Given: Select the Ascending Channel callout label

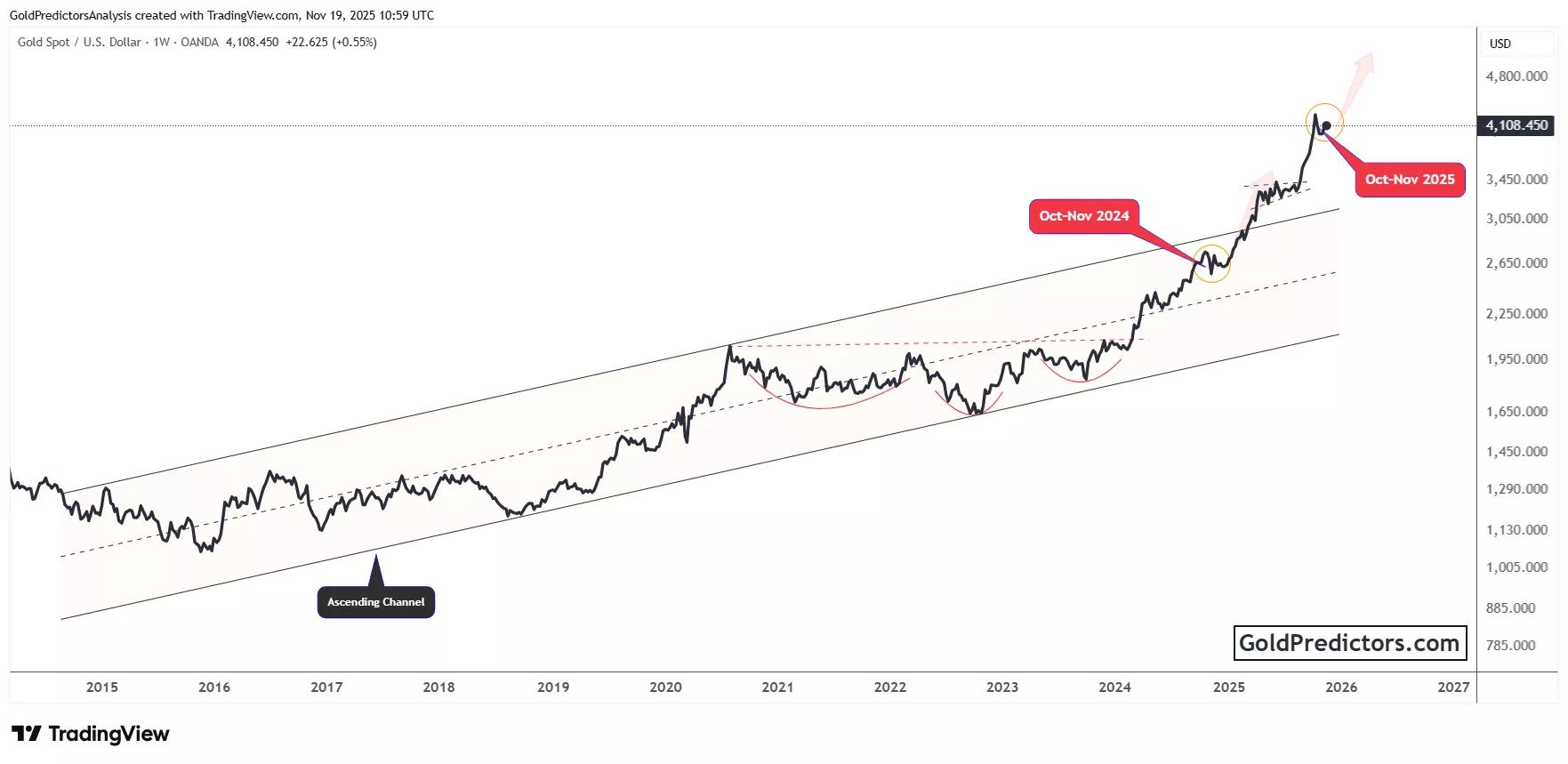Looking at the screenshot, I should (376, 602).
